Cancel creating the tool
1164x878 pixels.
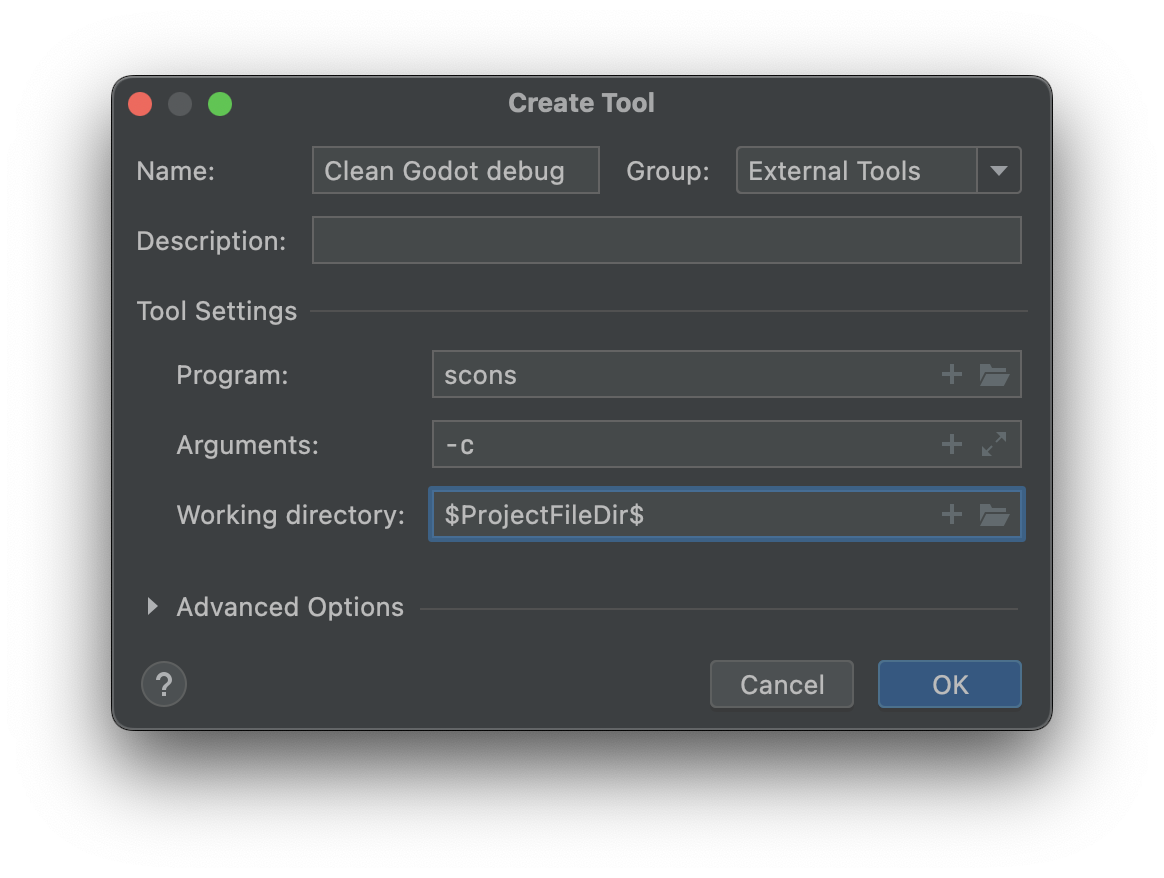781,684
